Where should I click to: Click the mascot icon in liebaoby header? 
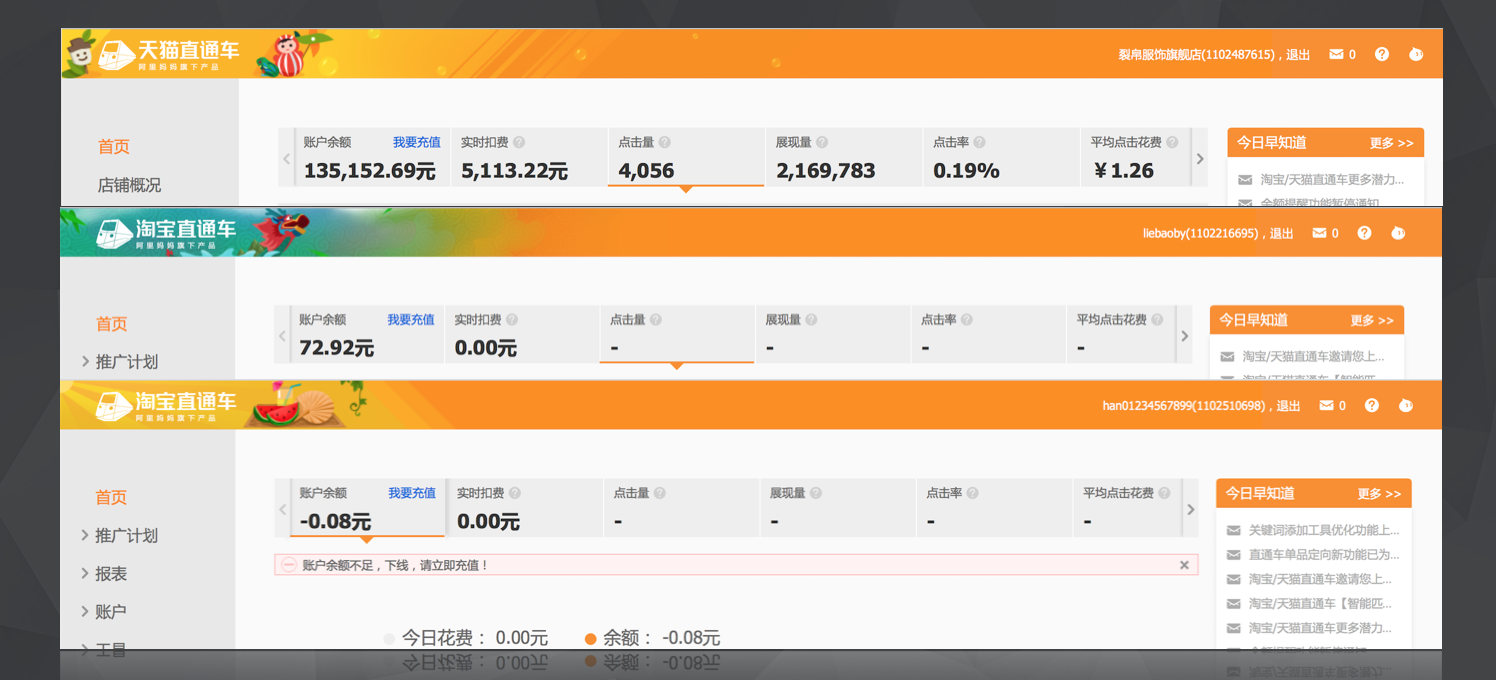[1398, 233]
